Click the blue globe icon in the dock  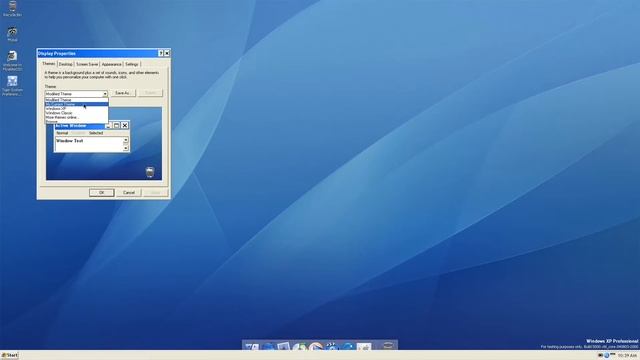click(x=268, y=347)
